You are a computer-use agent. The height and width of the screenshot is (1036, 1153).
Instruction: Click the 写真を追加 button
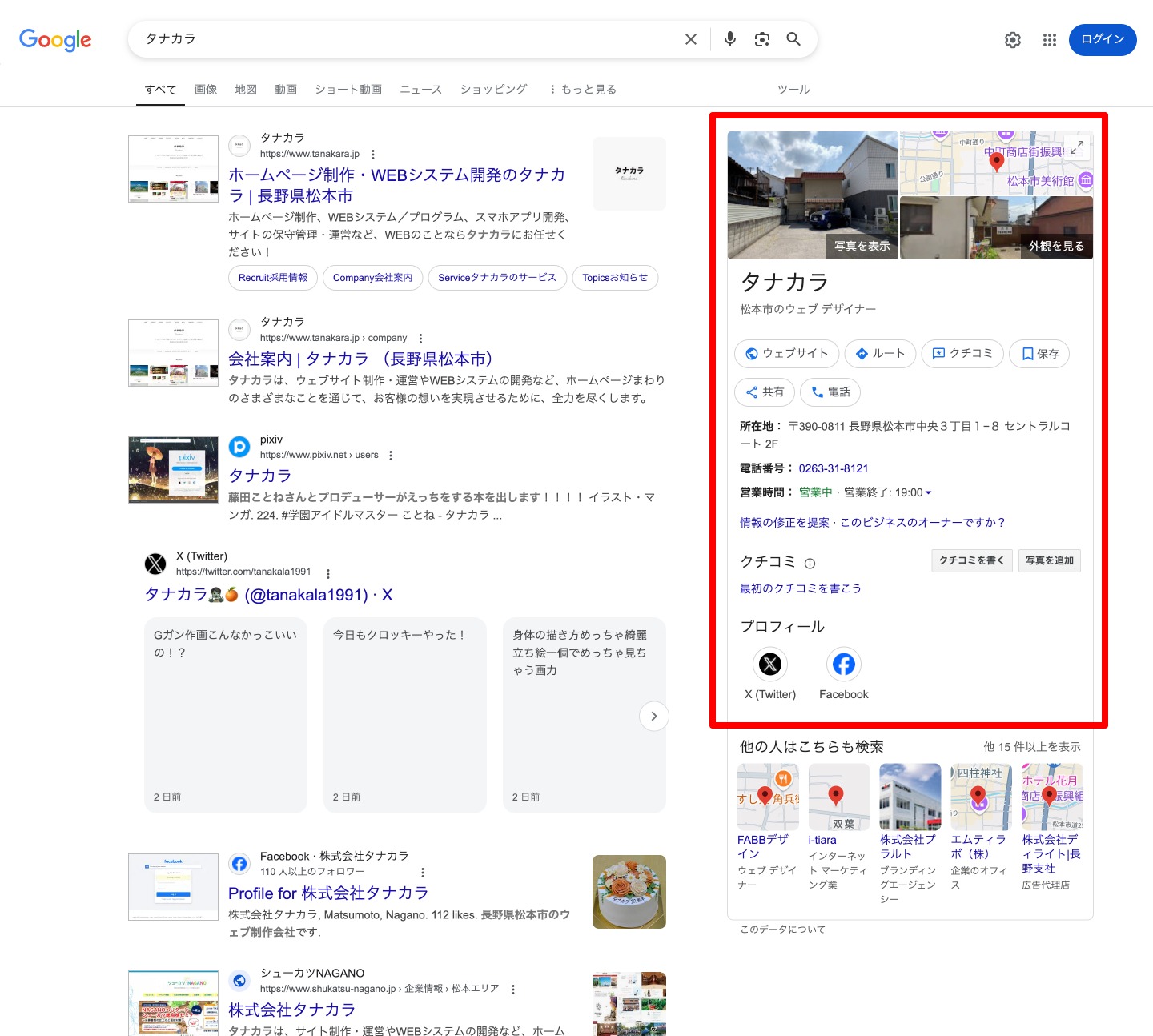1050,560
